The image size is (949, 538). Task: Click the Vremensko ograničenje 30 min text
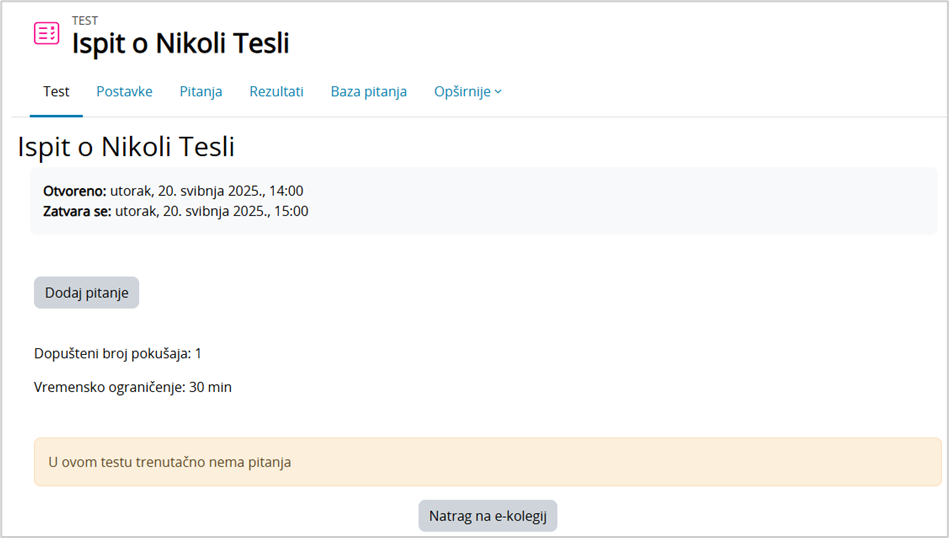[x=133, y=387]
